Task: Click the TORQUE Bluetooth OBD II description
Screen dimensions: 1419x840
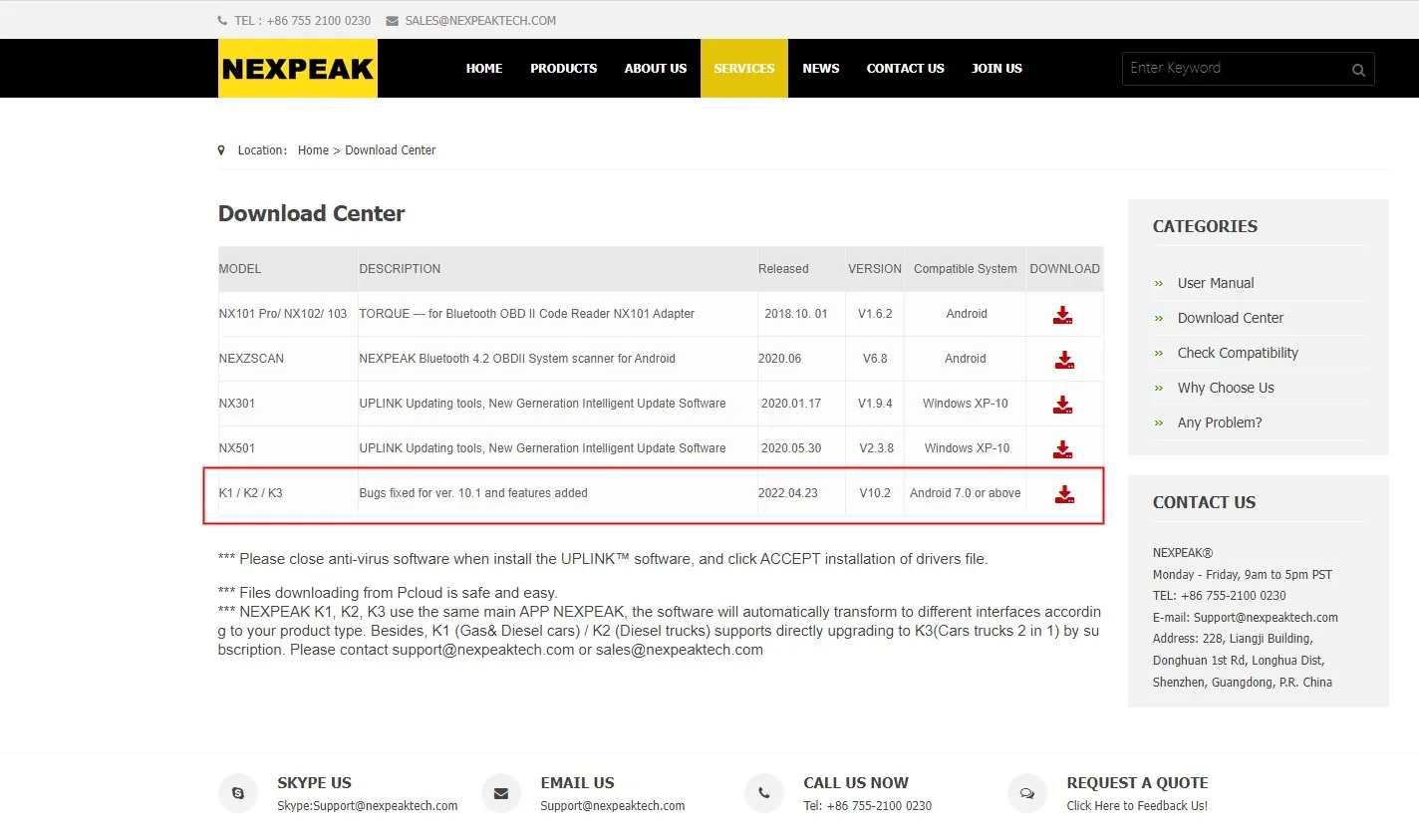Action: pyautogui.click(x=527, y=314)
